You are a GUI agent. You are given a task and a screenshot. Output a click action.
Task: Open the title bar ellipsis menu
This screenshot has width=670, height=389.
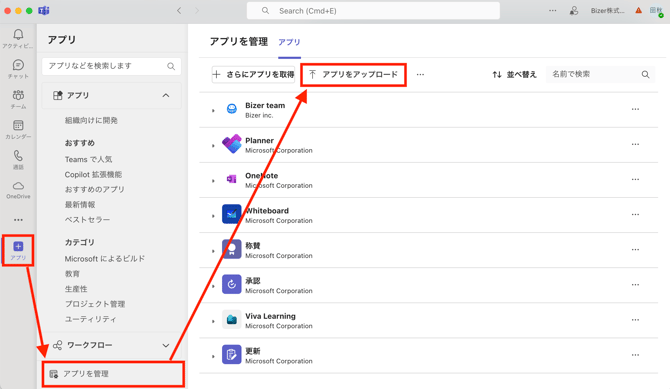click(x=552, y=11)
